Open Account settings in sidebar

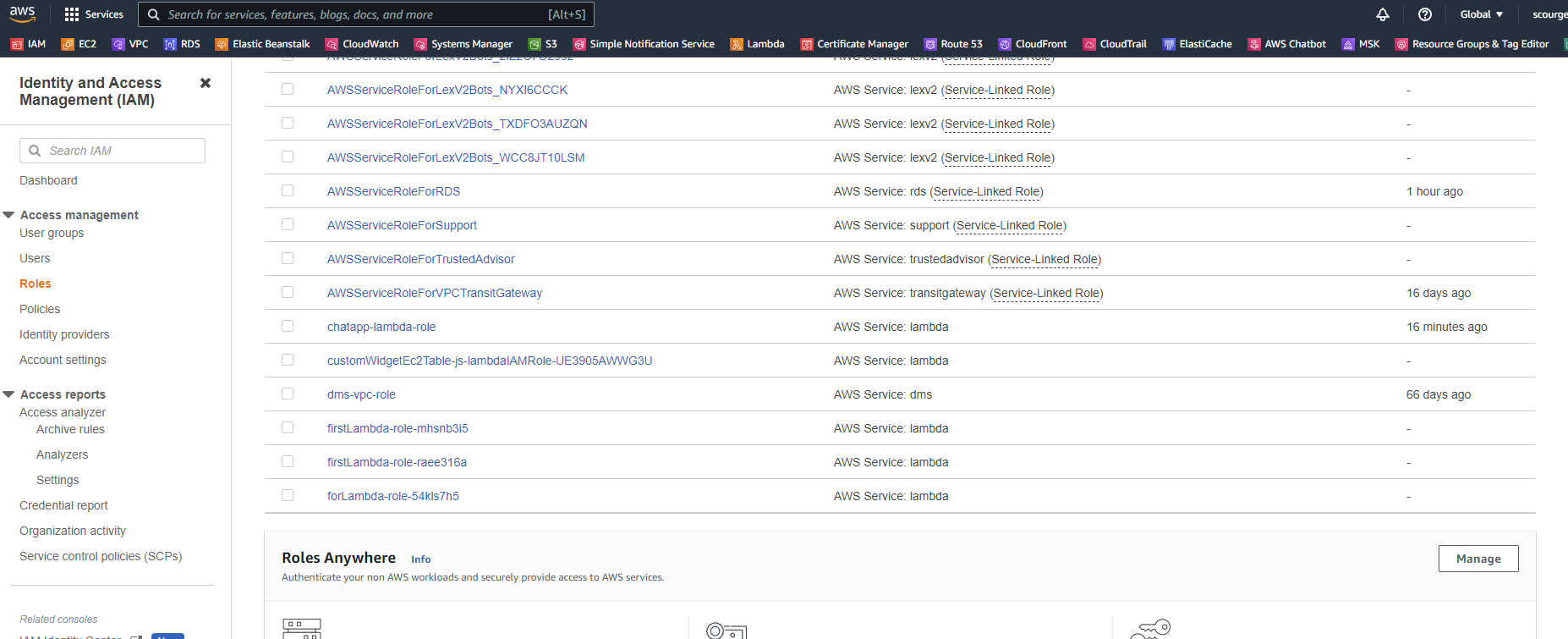(x=63, y=360)
